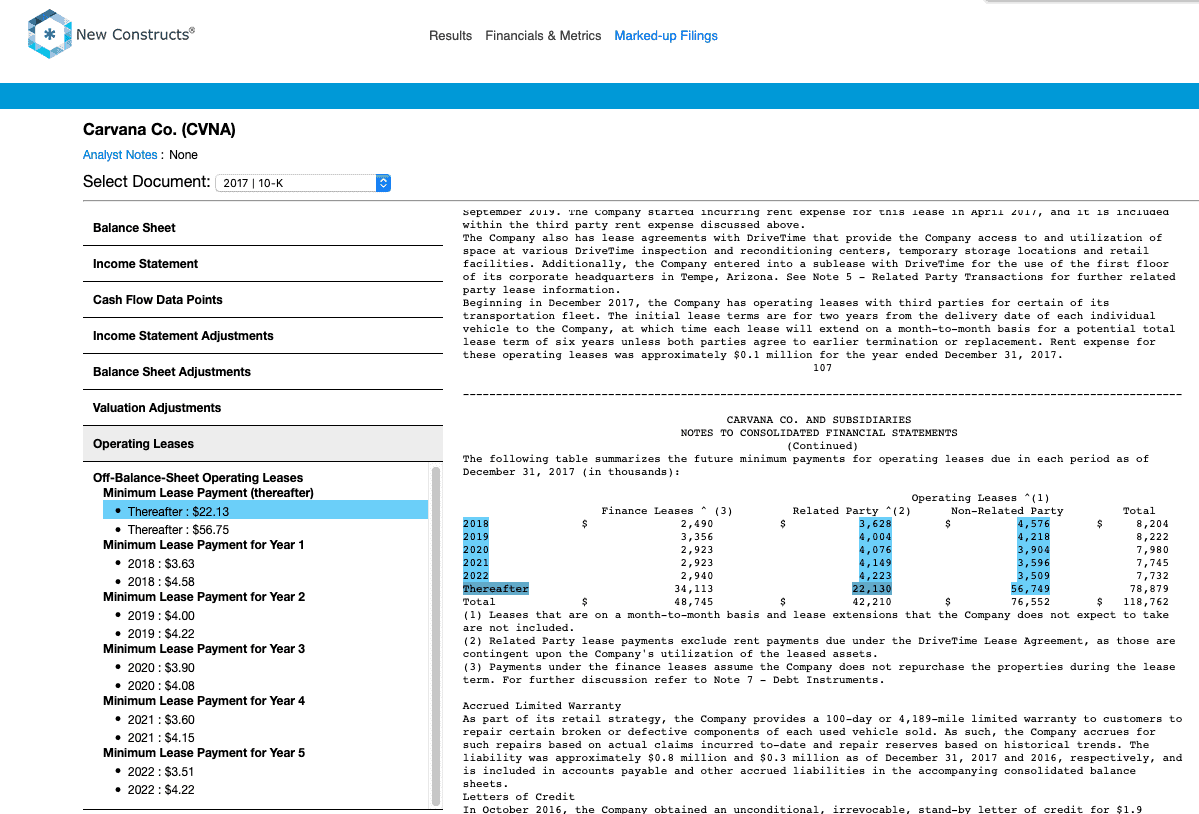Image resolution: width=1199 pixels, height=814 pixels.
Task: Select the 2018 : $4.58 entry
Action: (x=161, y=582)
